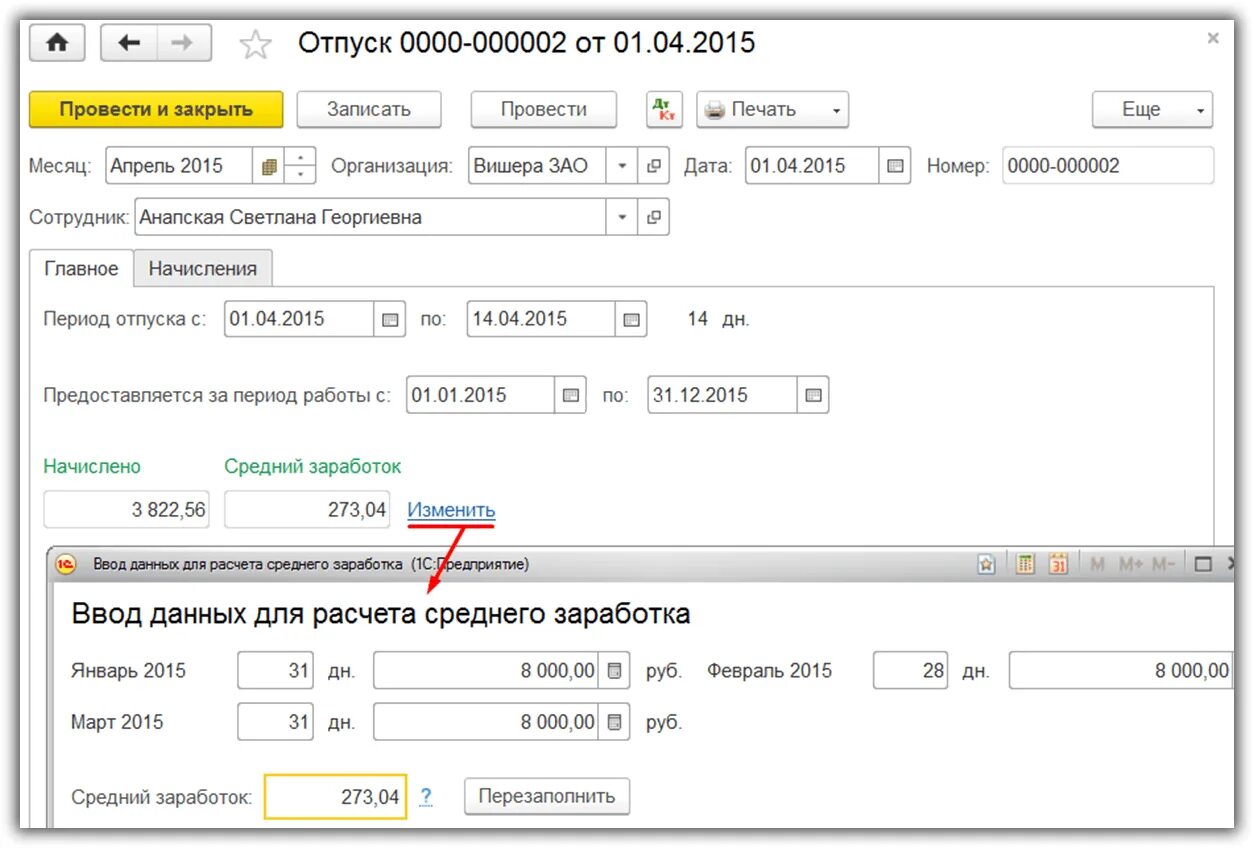Edit Февраль 2015 days field
Viewport: 1254px width, 848px height.
910,671
